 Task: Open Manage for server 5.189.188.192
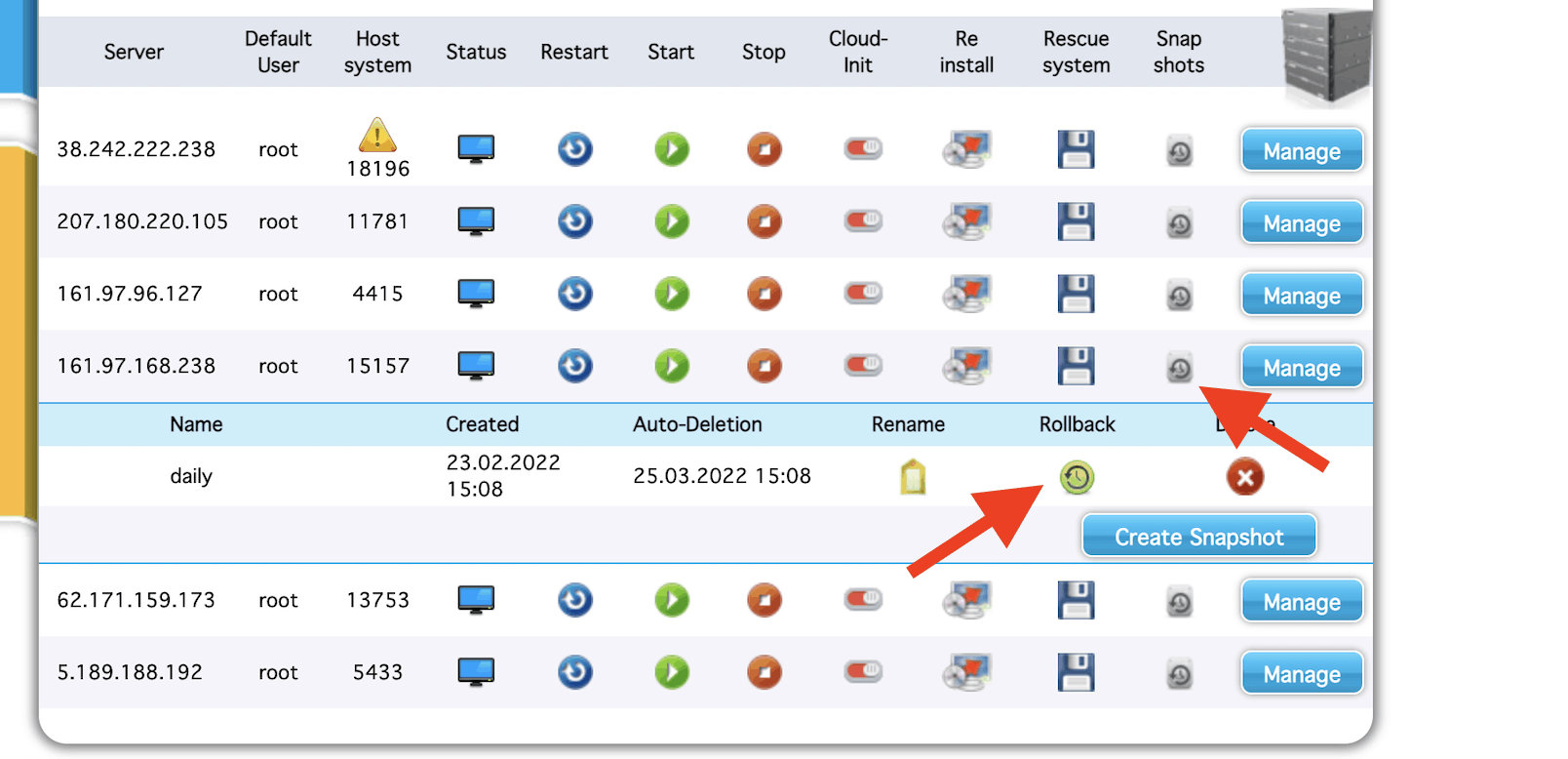tap(1301, 673)
